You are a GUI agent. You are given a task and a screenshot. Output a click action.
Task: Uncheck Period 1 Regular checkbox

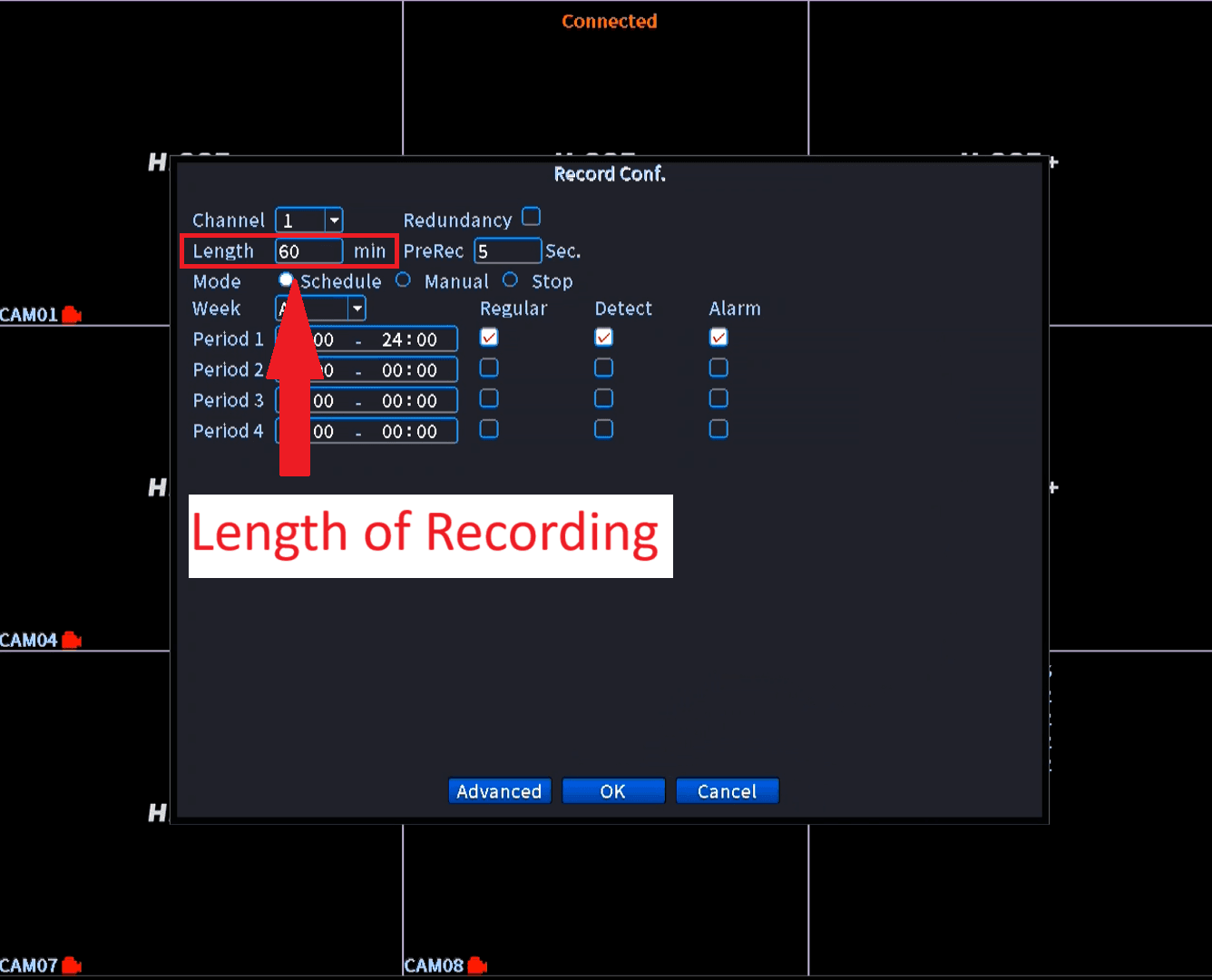(489, 338)
